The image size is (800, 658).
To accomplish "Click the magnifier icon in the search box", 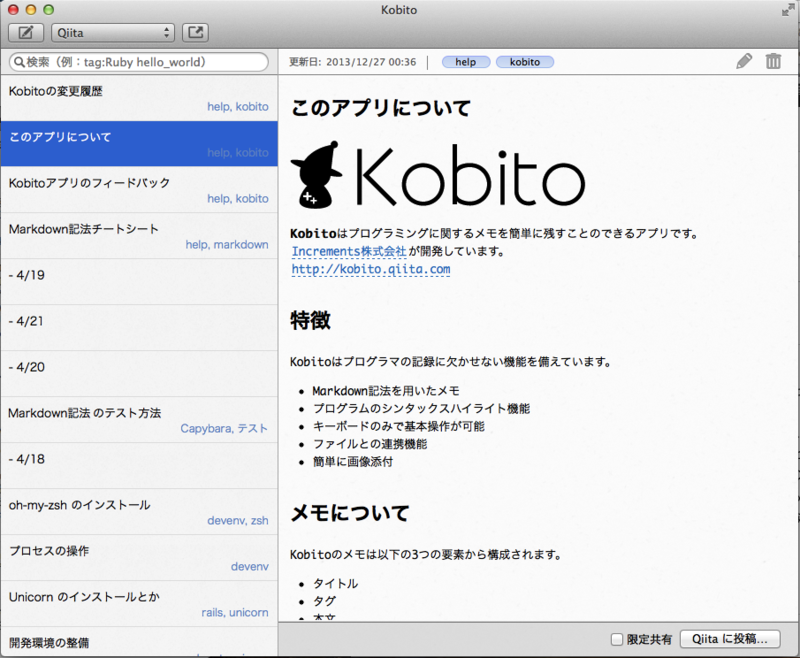I will coord(19,62).
